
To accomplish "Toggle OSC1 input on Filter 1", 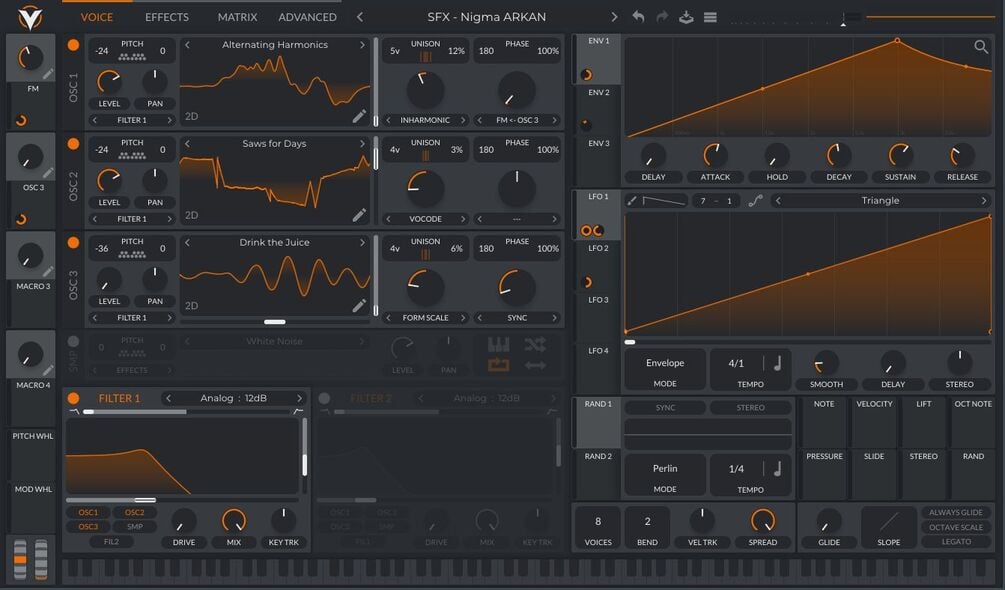I will click(88, 512).
